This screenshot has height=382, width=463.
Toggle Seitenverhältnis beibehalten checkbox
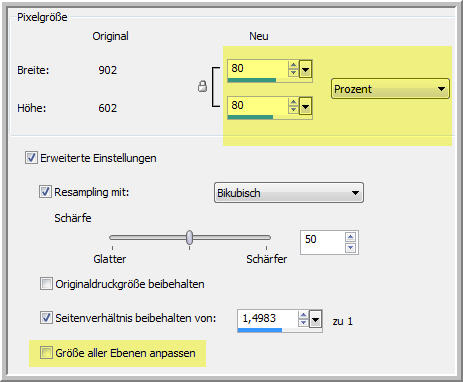[x=46, y=317]
